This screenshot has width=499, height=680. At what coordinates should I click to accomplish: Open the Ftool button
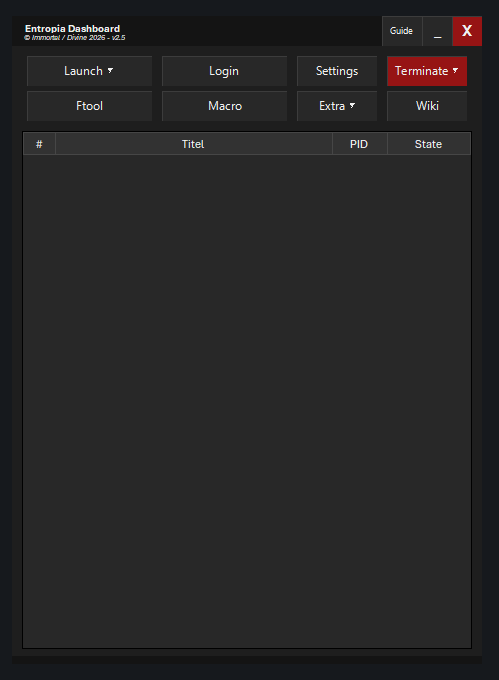pos(89,106)
